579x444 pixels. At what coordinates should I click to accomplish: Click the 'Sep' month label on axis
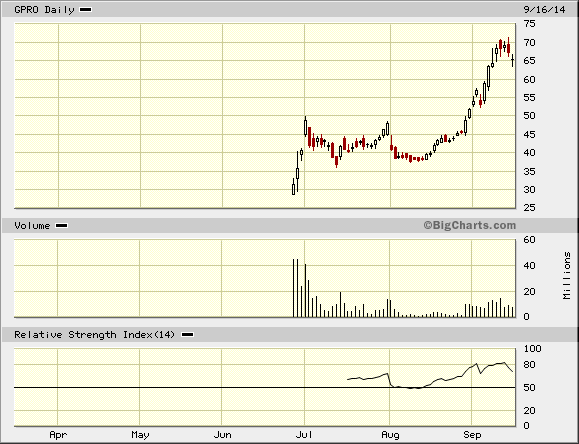click(472, 435)
